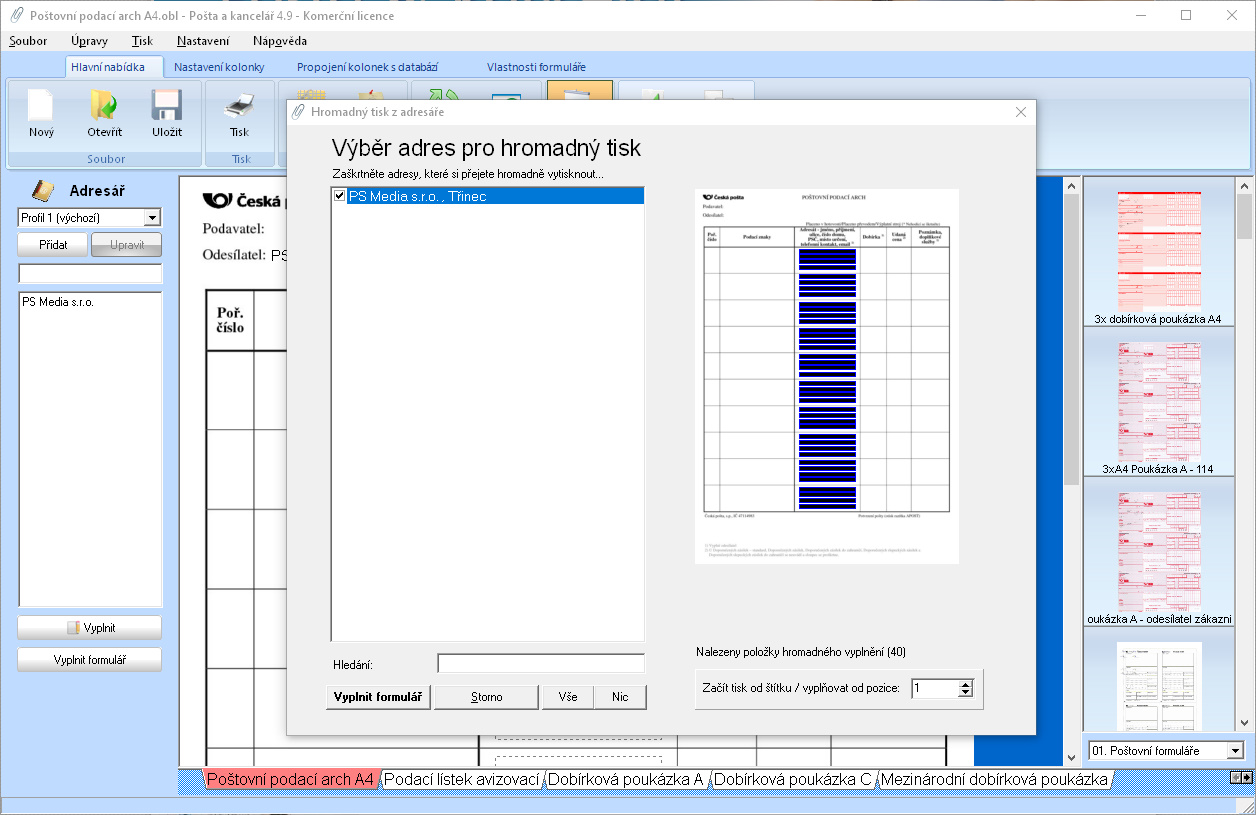Expand the Profil 1 (výchozí) dropdown

[152, 218]
